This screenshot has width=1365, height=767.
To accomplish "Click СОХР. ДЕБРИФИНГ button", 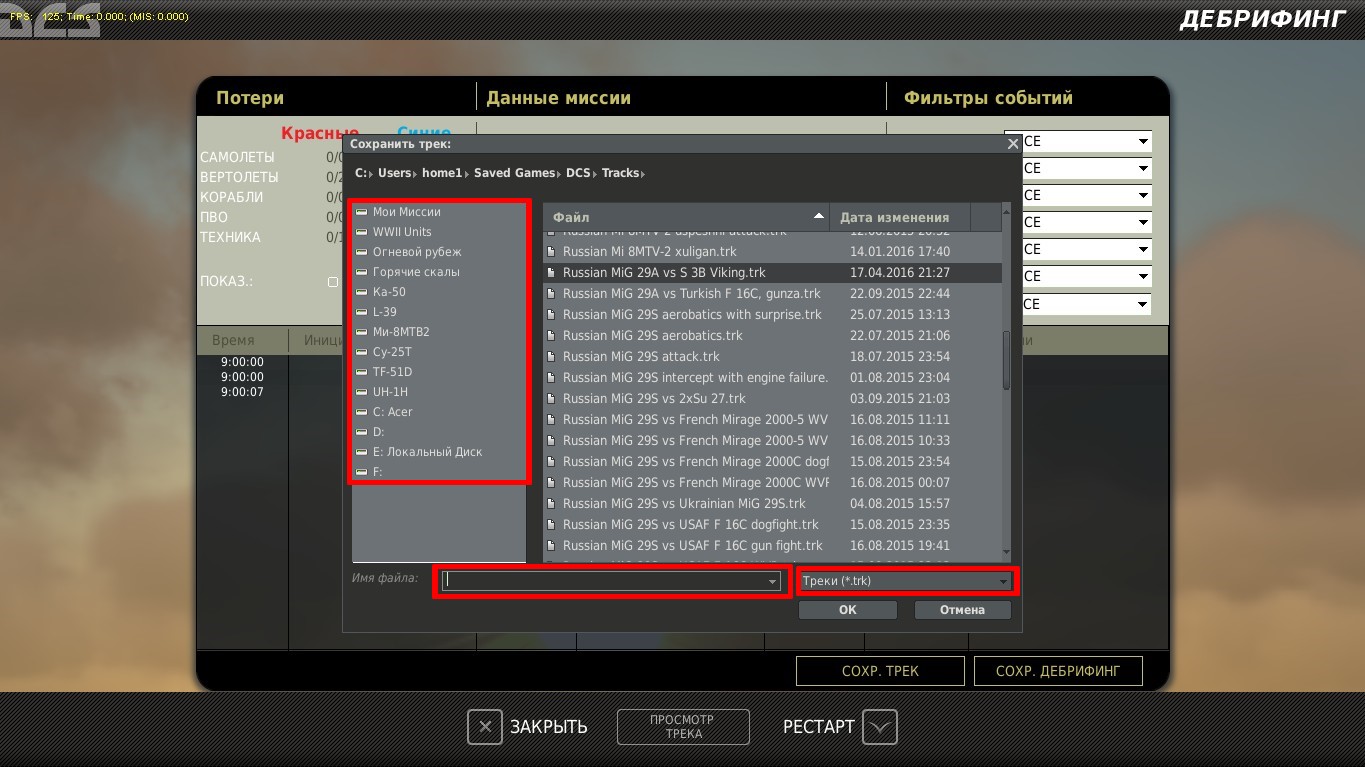I will [x=1058, y=671].
